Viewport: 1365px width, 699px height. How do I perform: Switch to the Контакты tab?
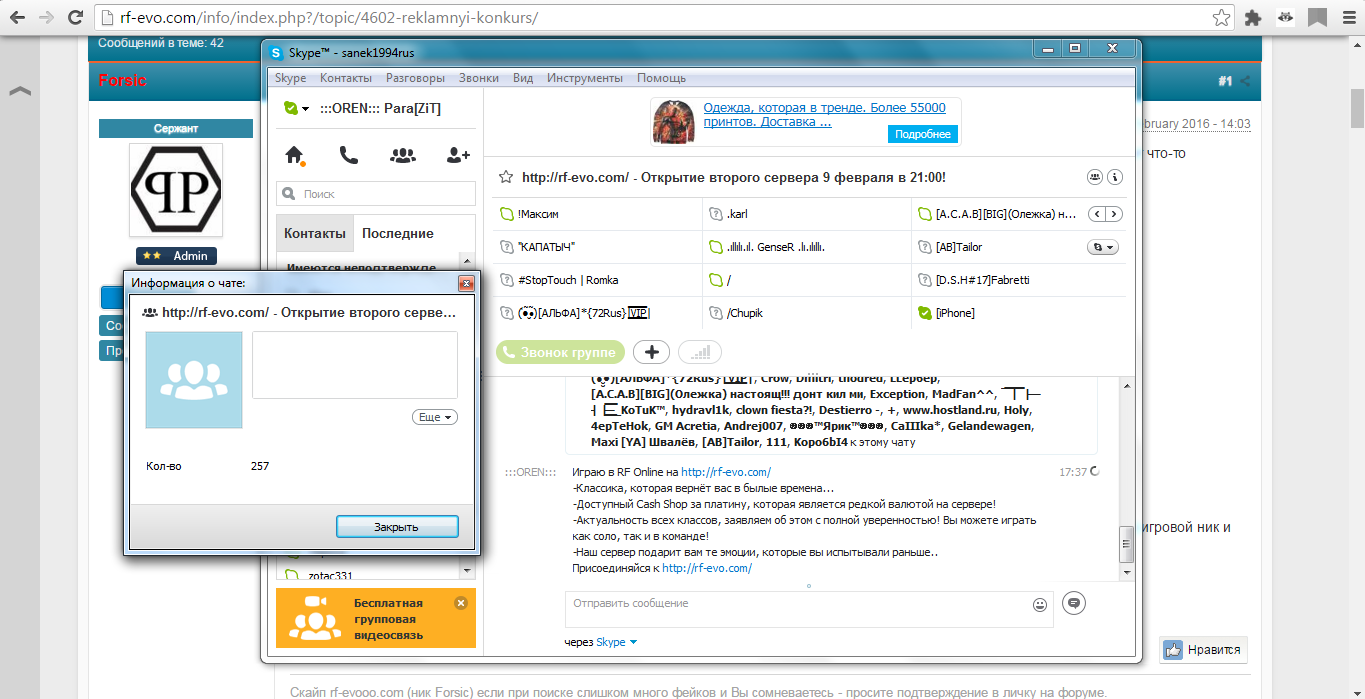click(315, 233)
